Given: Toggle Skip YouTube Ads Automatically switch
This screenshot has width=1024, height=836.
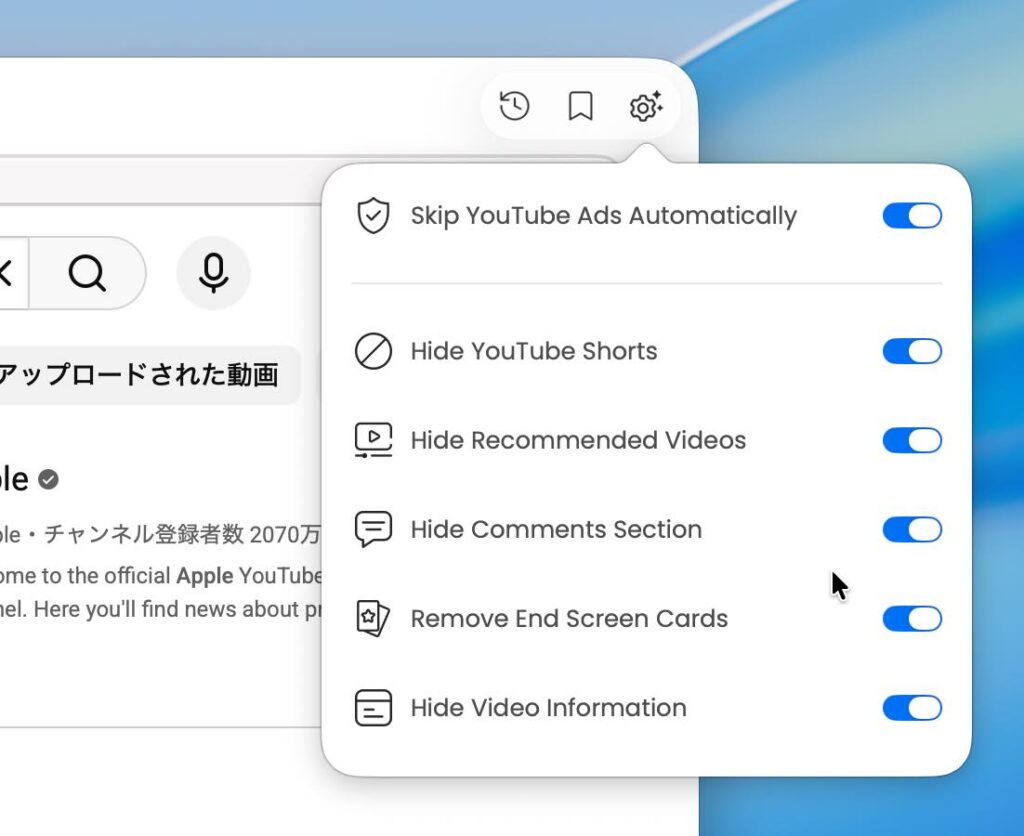Looking at the screenshot, I should (x=912, y=216).
